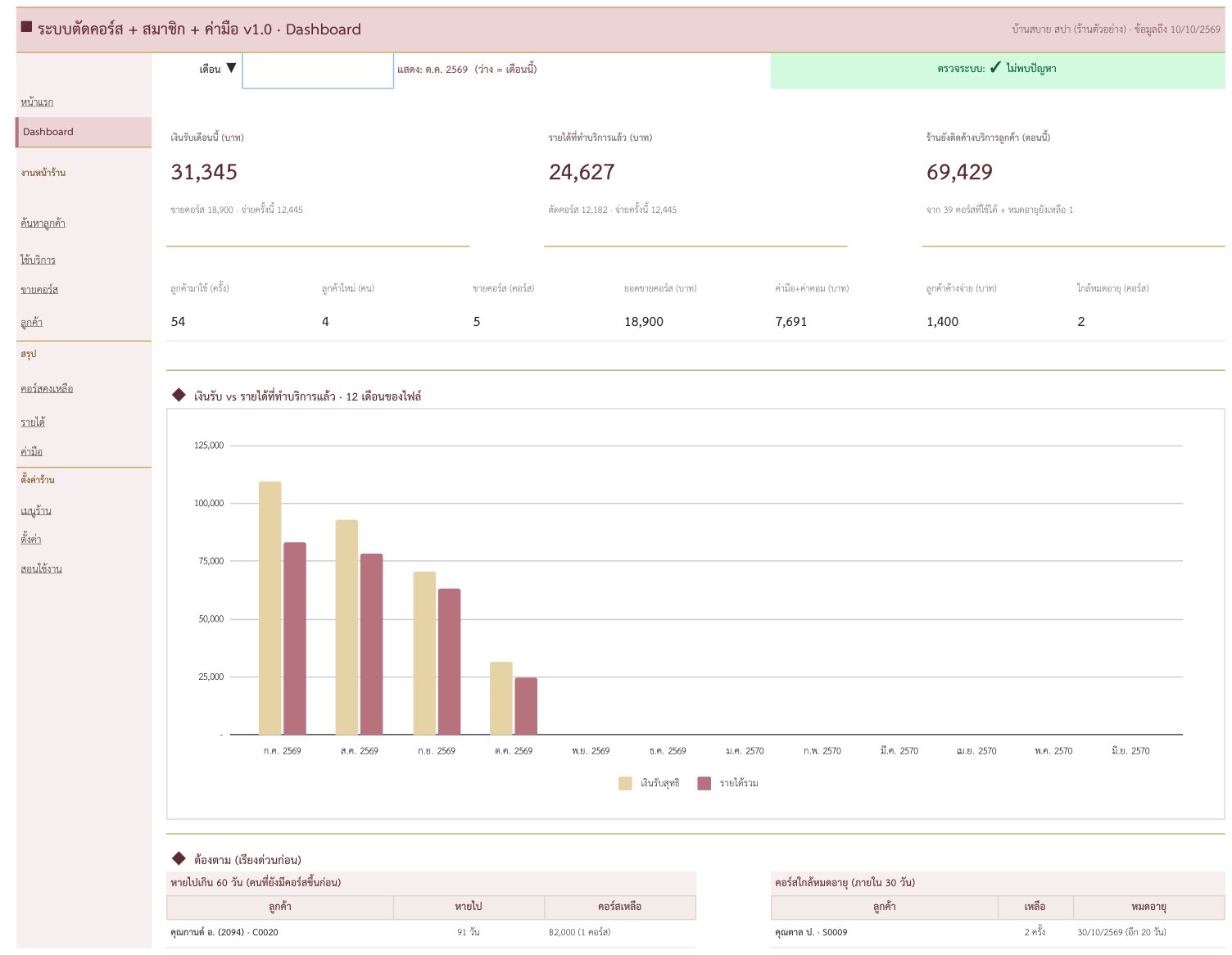Click the dark square icon beside the title

pyautogui.click(x=26, y=27)
